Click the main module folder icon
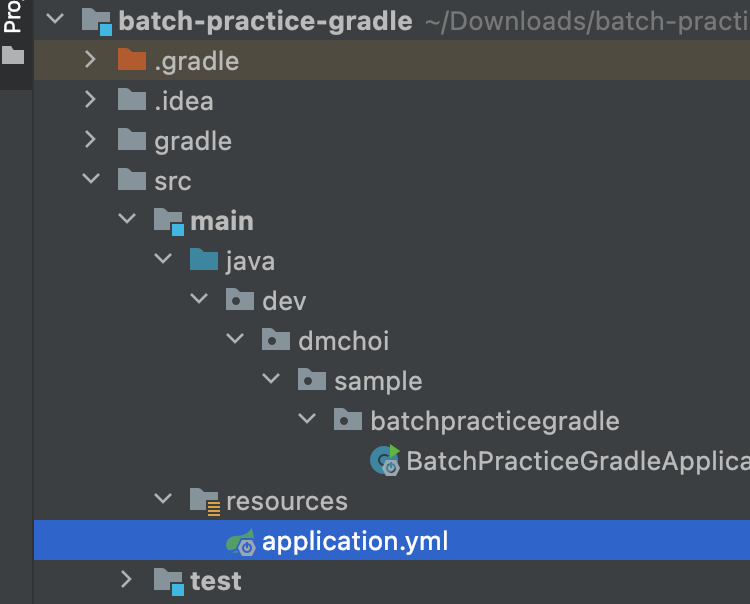Viewport: 750px width, 604px height. point(168,220)
